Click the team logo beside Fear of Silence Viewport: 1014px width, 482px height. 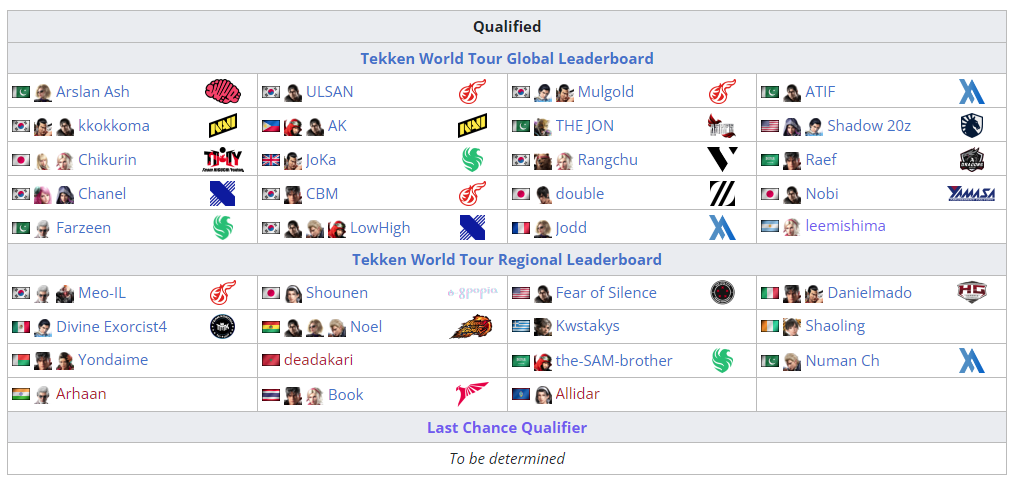[722, 293]
